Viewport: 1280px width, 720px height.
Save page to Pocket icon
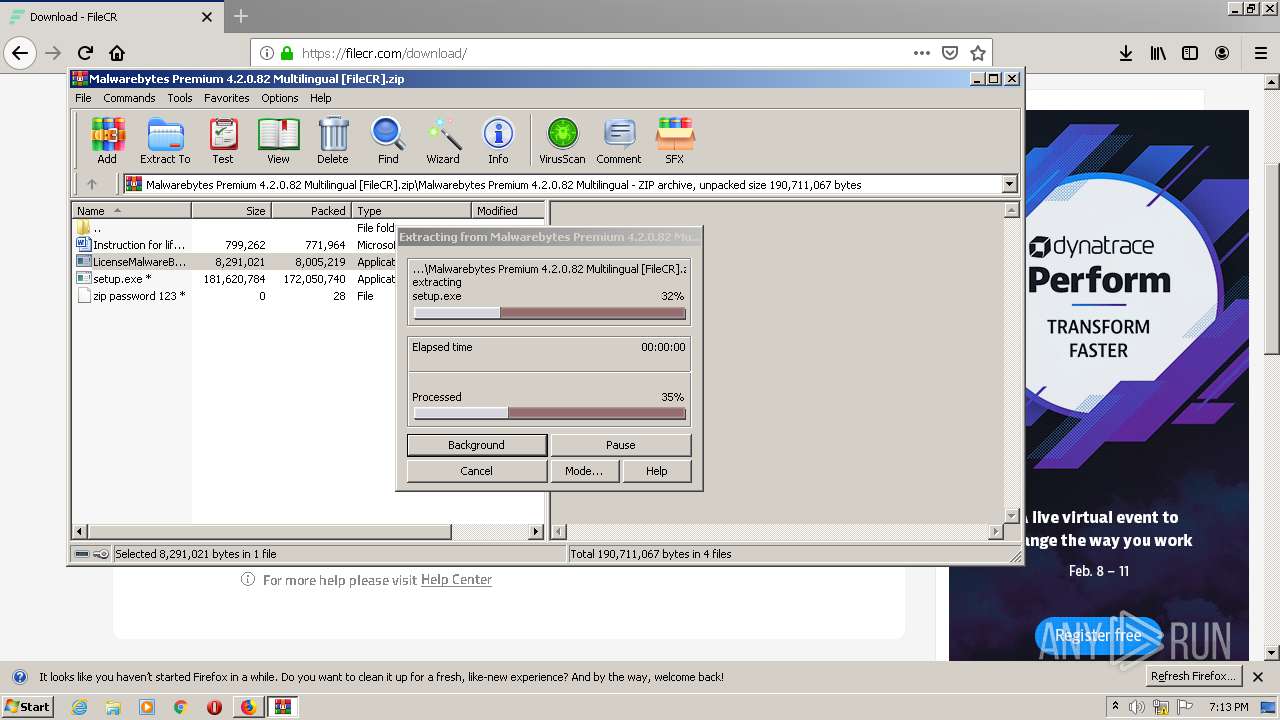(950, 53)
